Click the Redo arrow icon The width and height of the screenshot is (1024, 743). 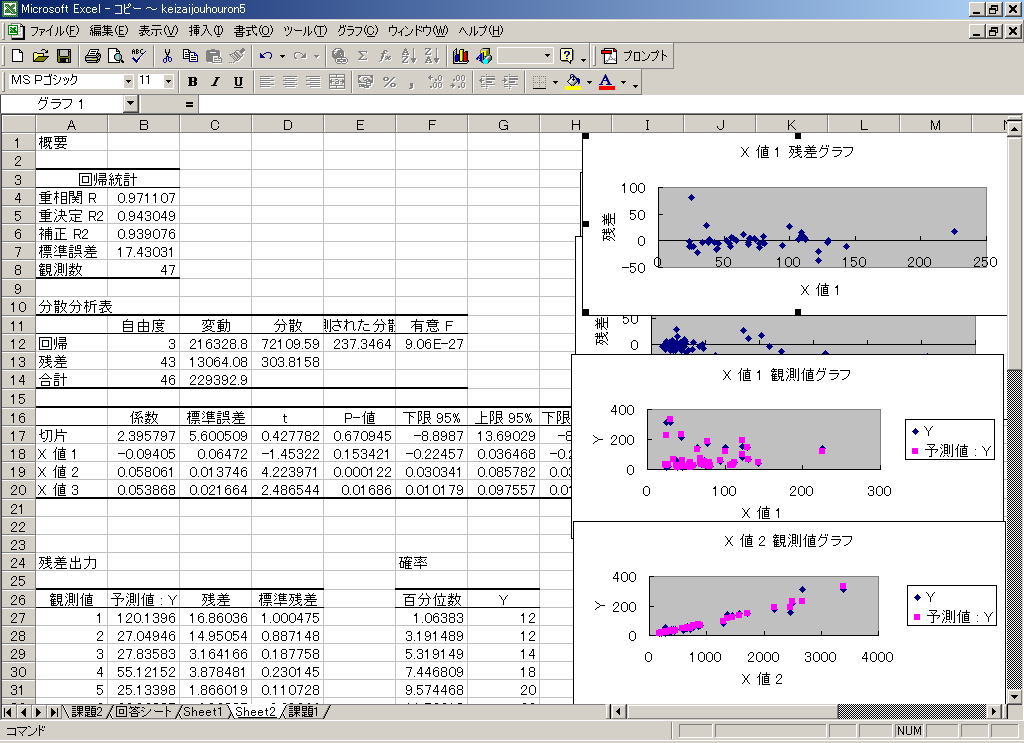[x=300, y=56]
